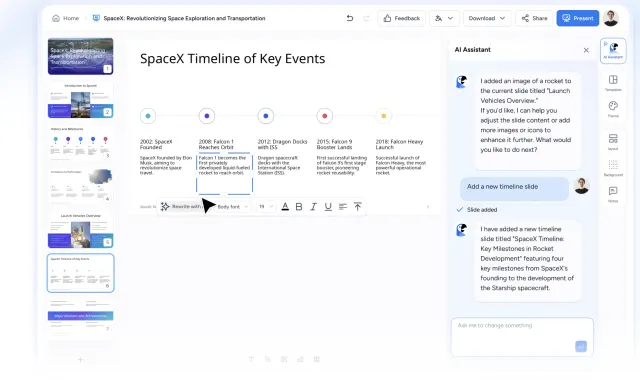Open the Notes panel icon
The image size is (640, 384).
point(613,194)
